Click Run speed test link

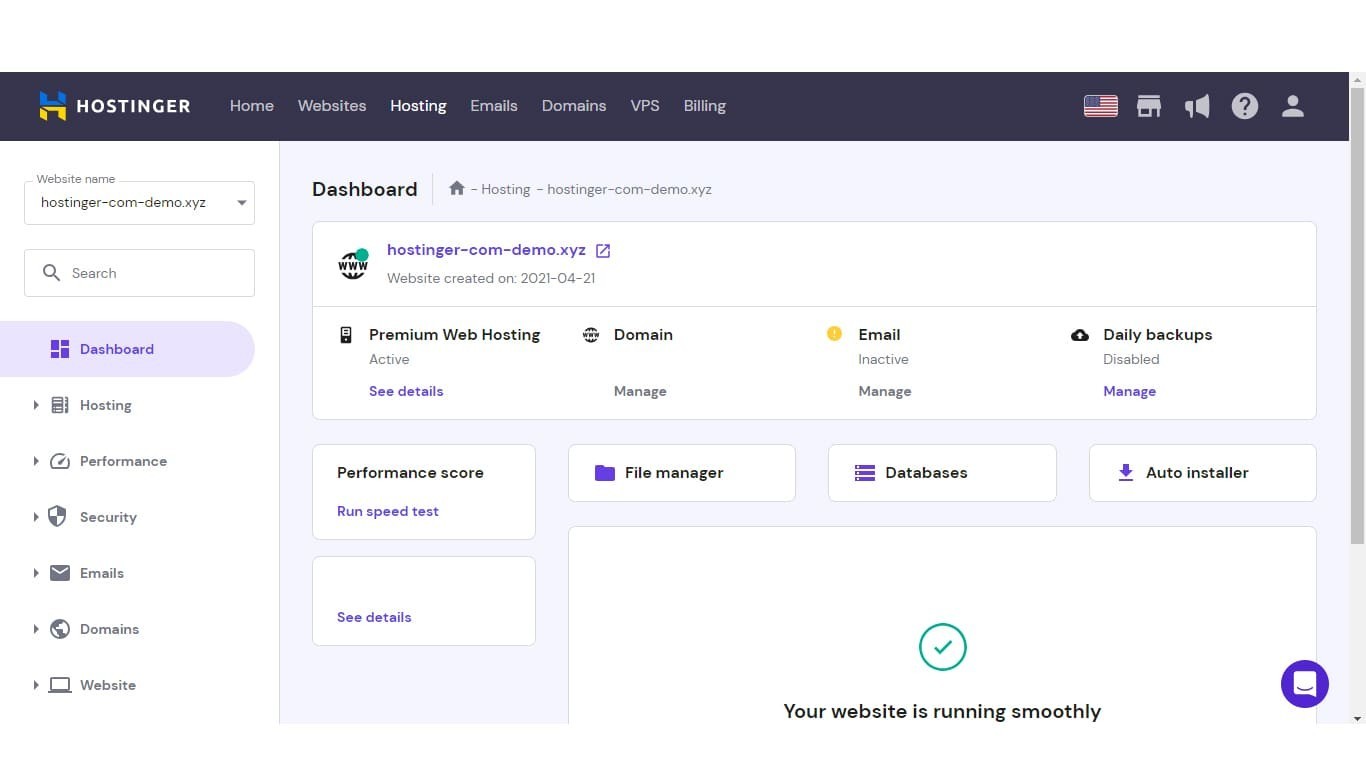(388, 511)
